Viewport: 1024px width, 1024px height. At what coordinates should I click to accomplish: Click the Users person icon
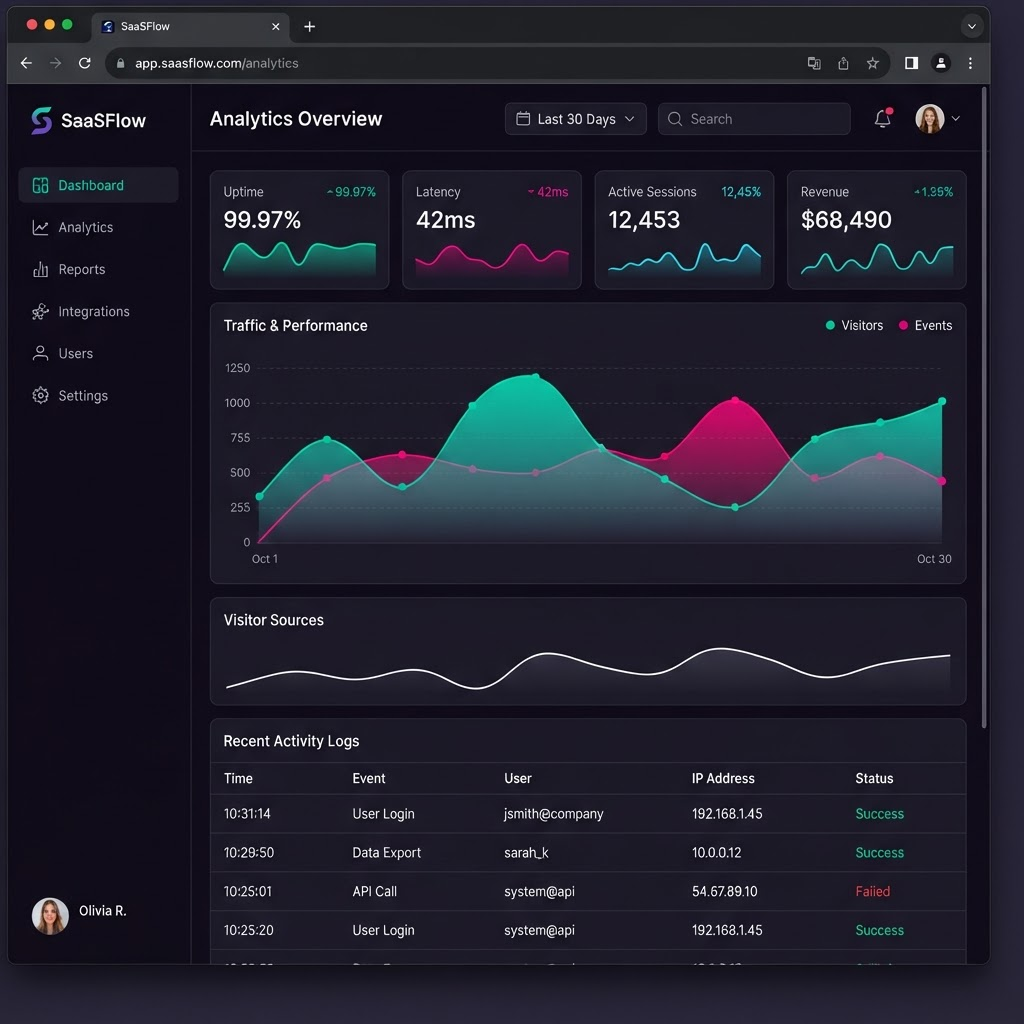click(x=40, y=353)
